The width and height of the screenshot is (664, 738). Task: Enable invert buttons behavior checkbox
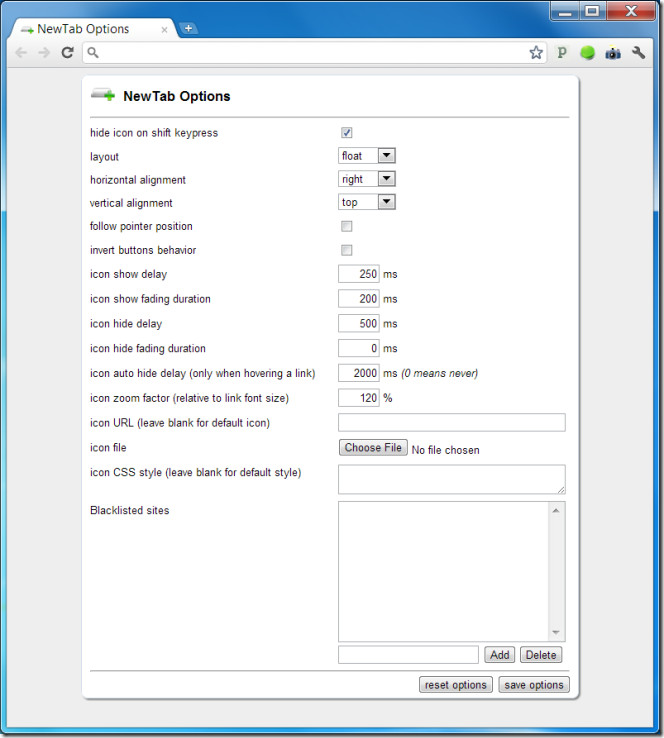[346, 250]
